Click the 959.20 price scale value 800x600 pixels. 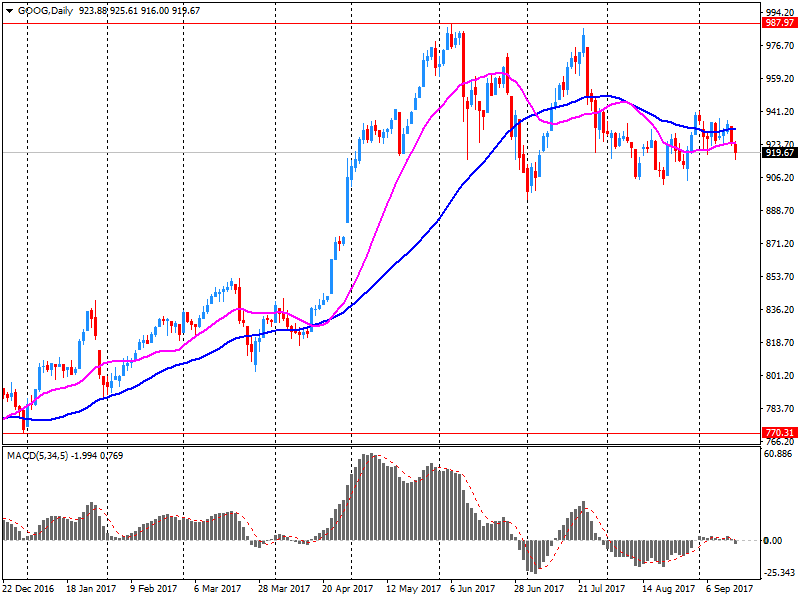[780, 79]
